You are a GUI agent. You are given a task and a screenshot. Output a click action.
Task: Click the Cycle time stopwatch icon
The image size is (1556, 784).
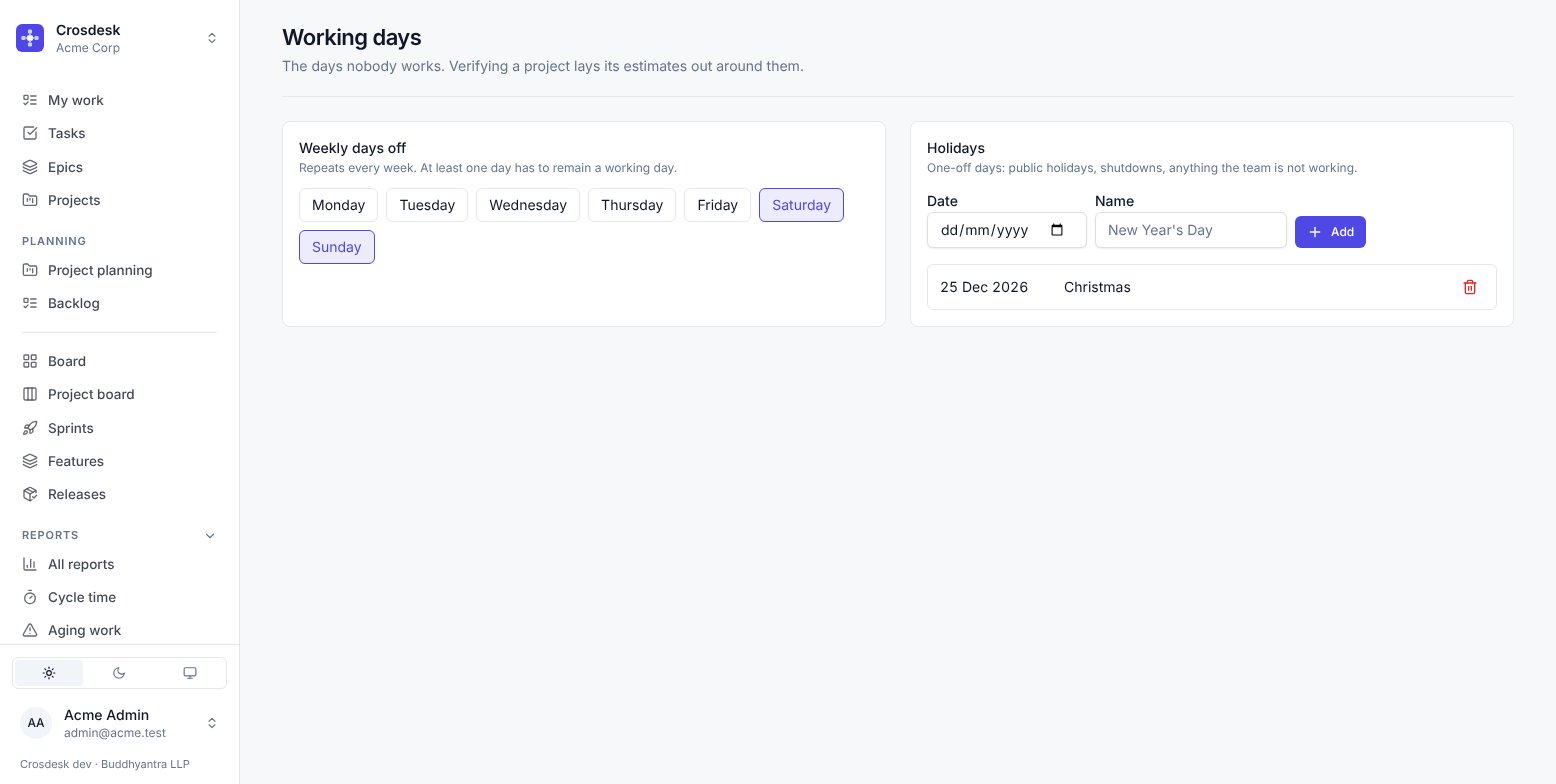(x=30, y=597)
